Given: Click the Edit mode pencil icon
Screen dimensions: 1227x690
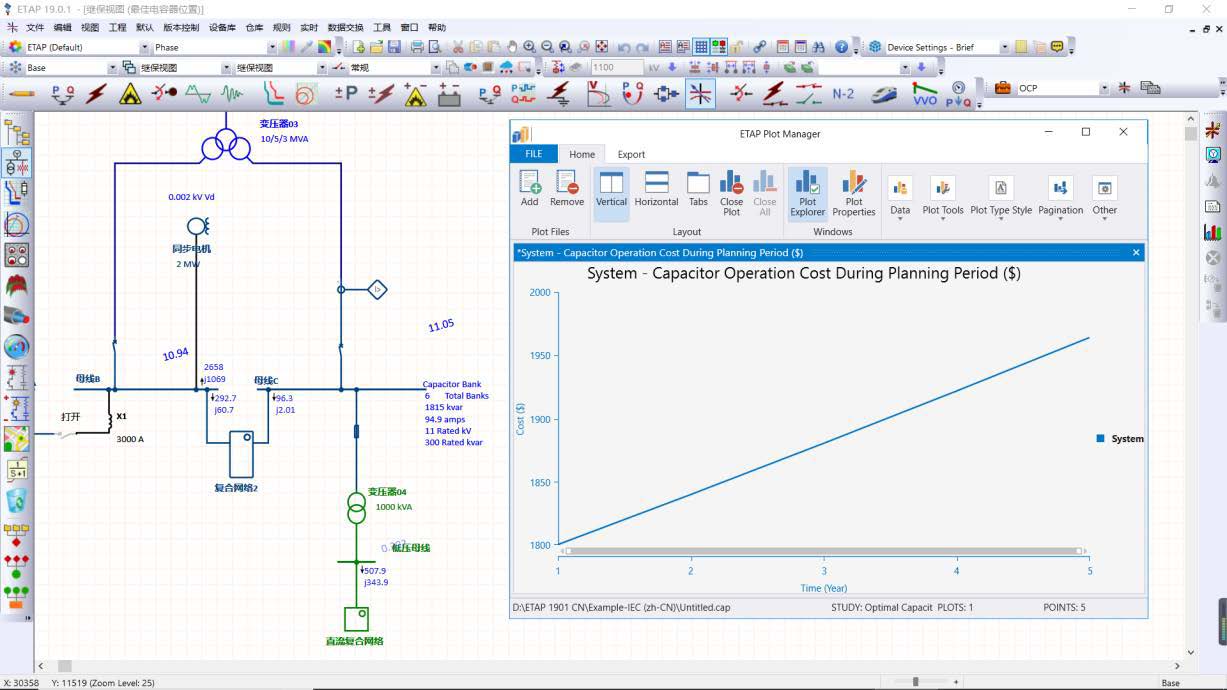Looking at the screenshot, I should [x=21, y=94].
